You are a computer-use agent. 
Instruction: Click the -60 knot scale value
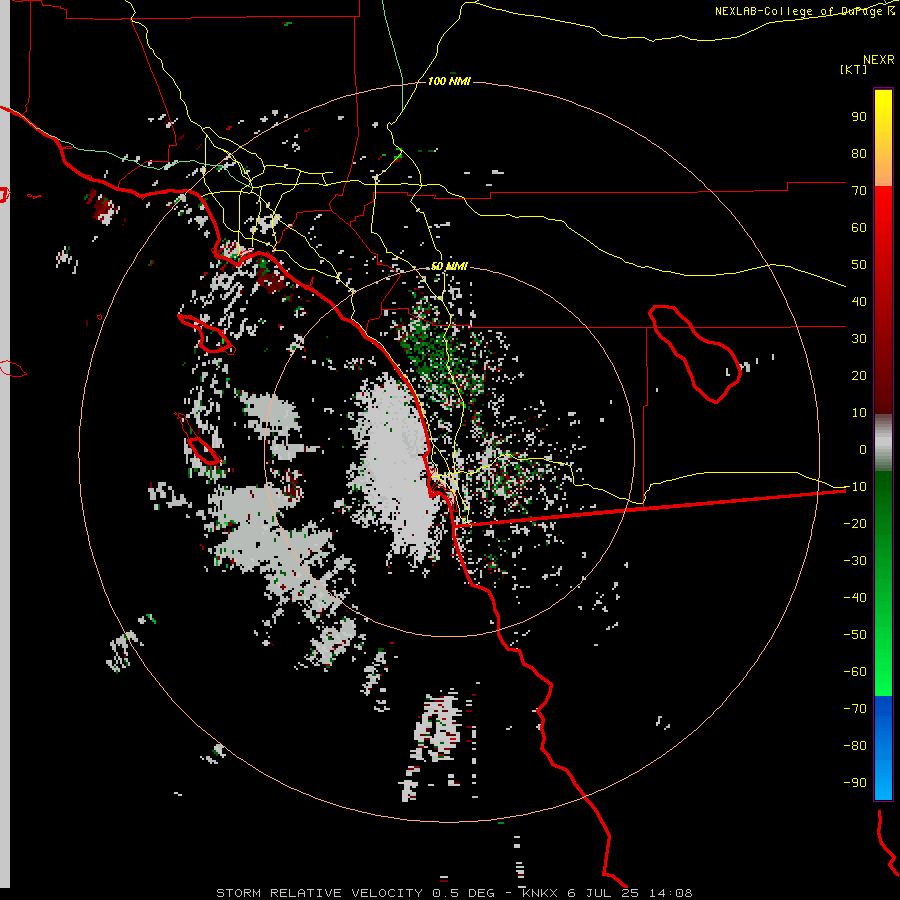coord(855,672)
